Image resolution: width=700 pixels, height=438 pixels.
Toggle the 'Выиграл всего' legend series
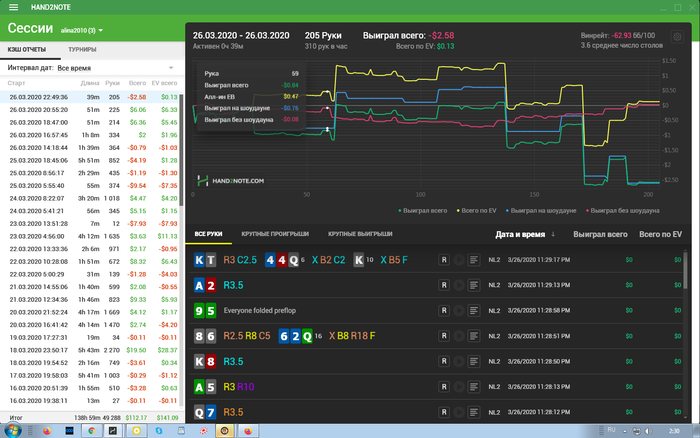pos(422,210)
